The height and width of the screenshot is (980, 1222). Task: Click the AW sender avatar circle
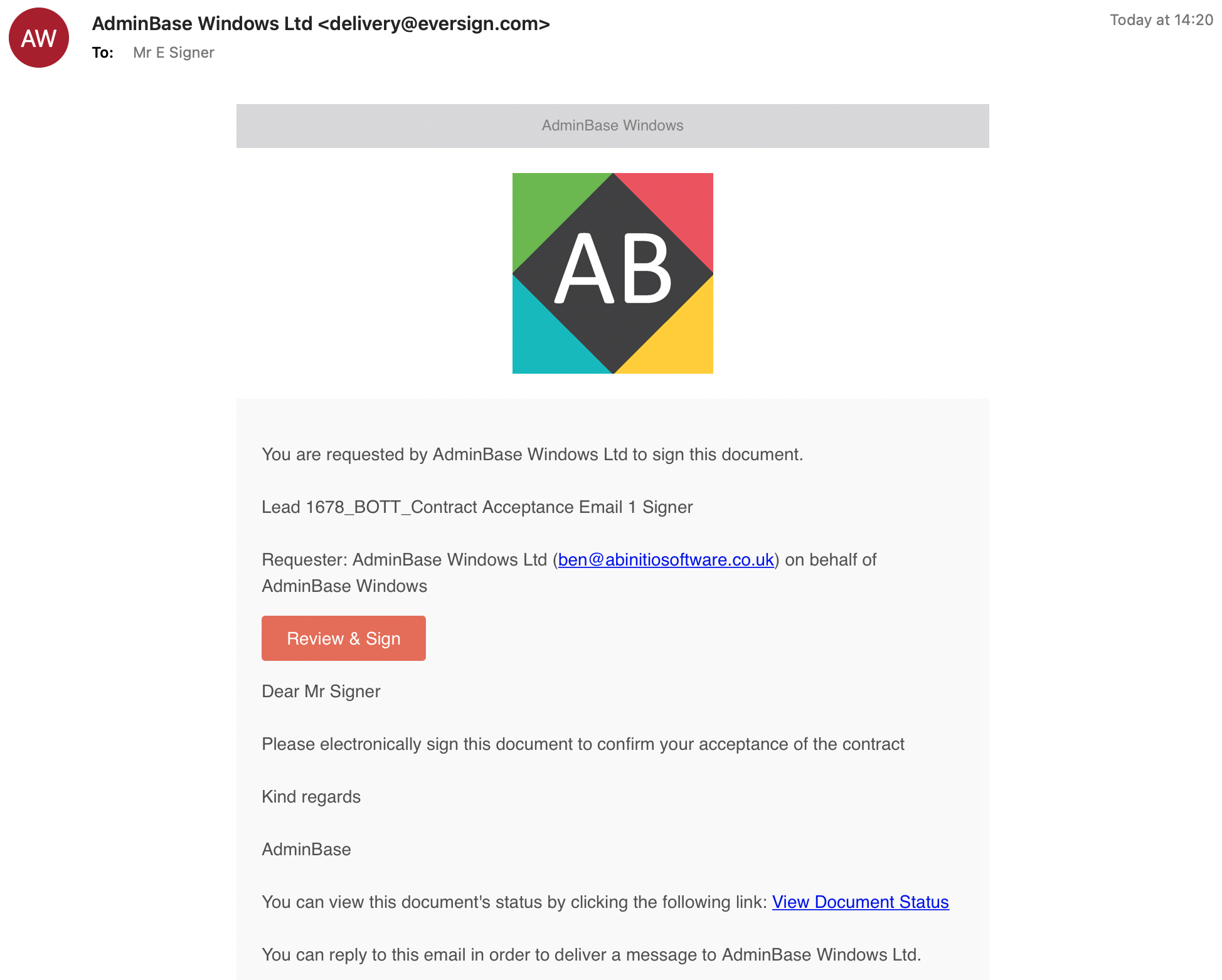[39, 38]
